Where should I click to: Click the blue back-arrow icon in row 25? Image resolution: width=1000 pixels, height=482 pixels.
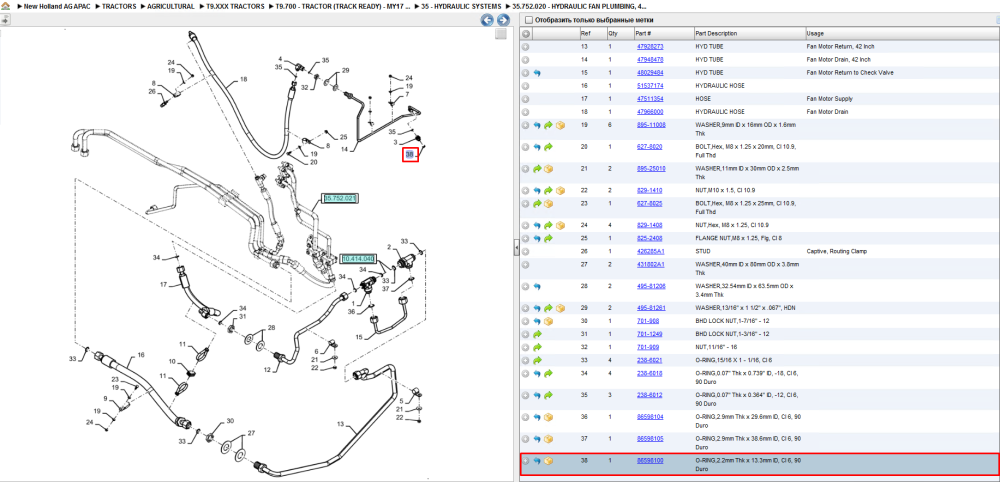[537, 238]
